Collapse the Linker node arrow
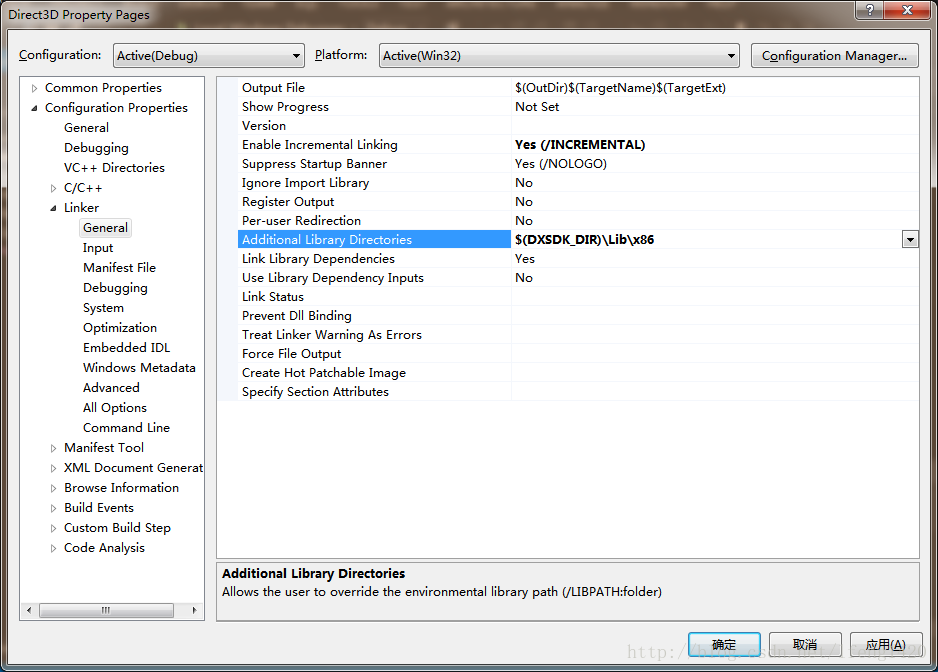This screenshot has height=672, width=938. point(53,208)
